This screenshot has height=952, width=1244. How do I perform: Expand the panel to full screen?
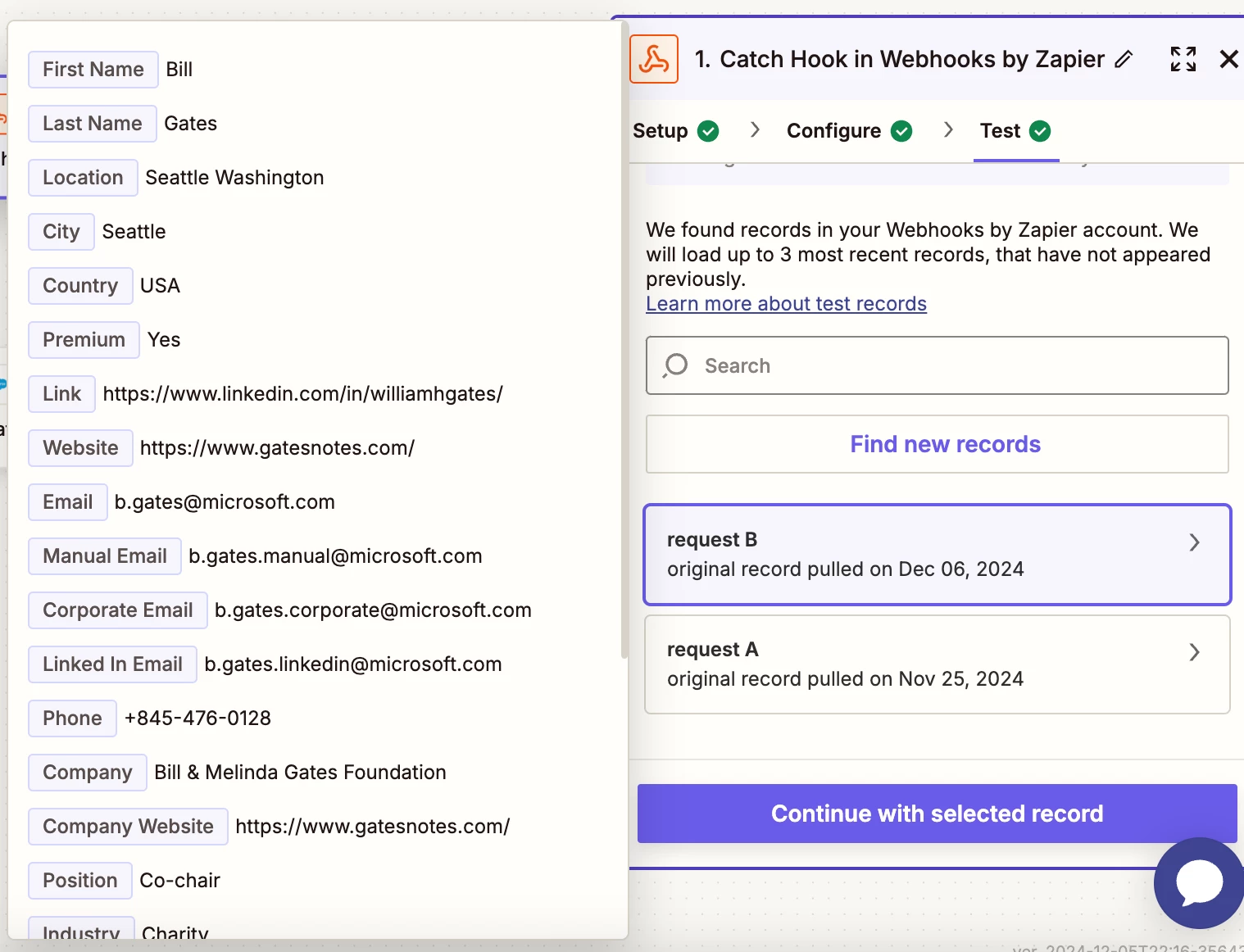coord(1183,59)
